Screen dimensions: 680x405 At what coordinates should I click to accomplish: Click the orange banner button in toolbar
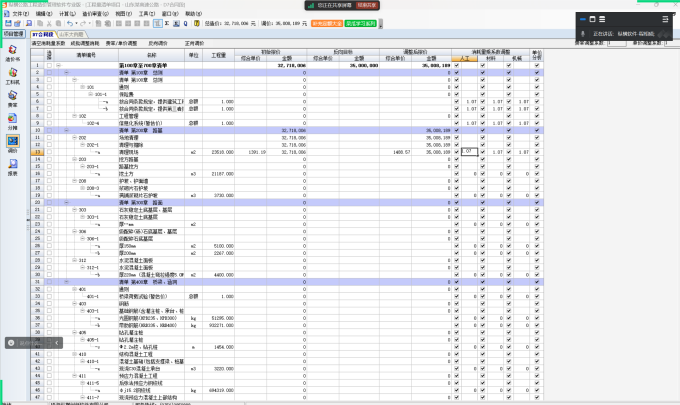[x=327, y=23]
